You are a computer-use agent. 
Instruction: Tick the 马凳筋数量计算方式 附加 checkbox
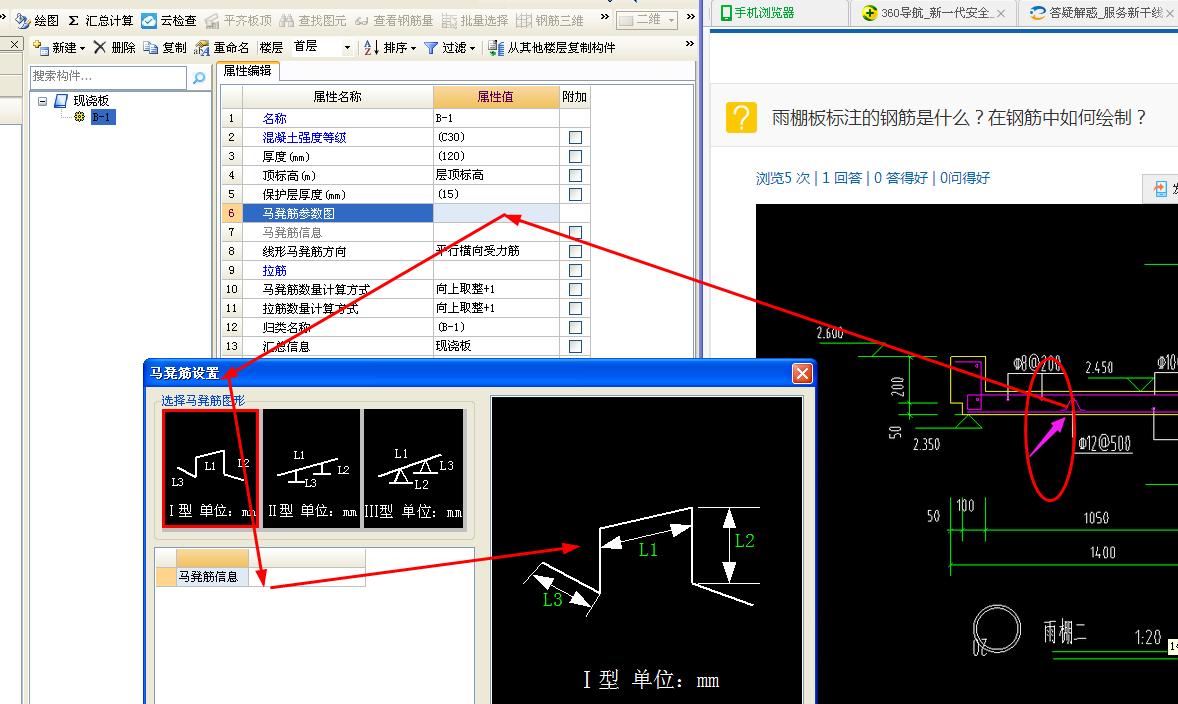[575, 289]
